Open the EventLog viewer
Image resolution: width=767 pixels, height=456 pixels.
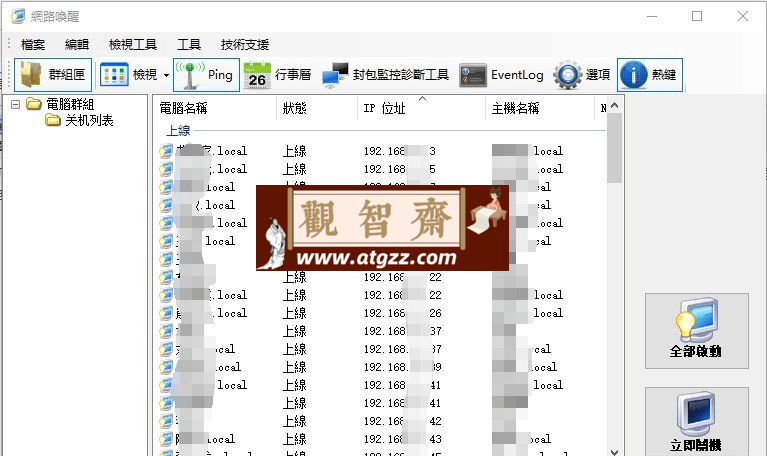coord(501,75)
